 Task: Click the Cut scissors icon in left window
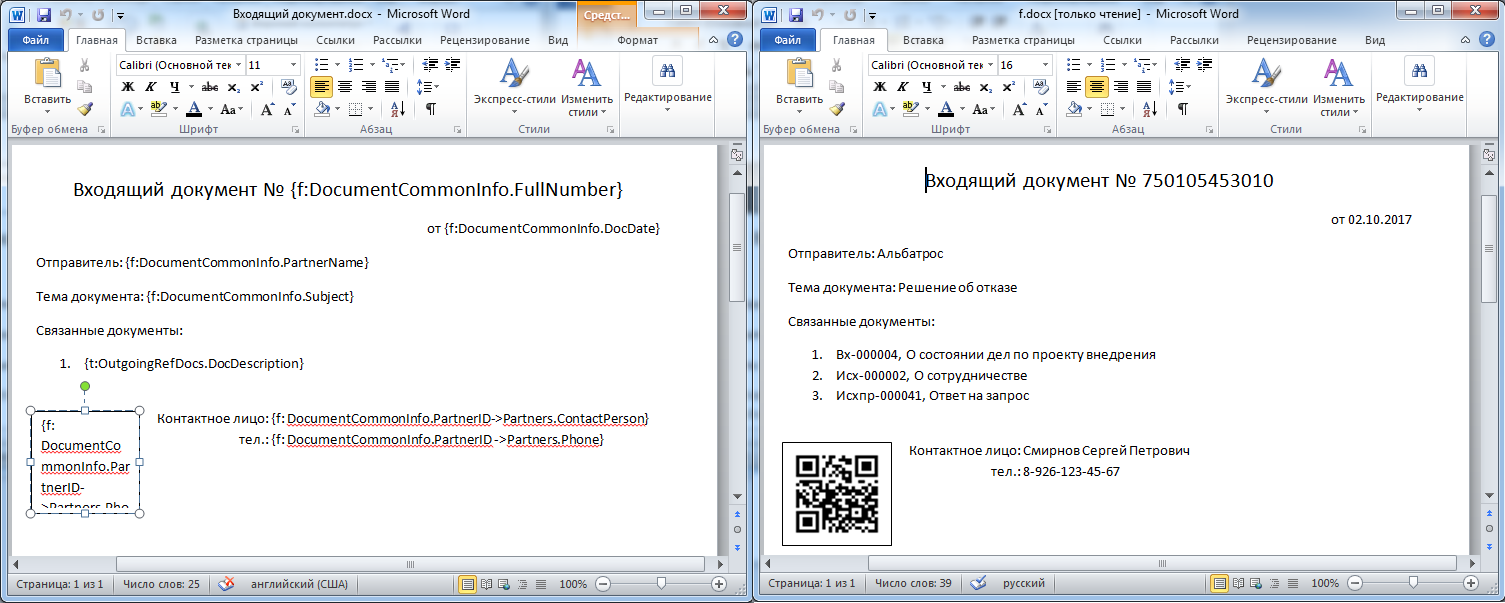[85, 65]
